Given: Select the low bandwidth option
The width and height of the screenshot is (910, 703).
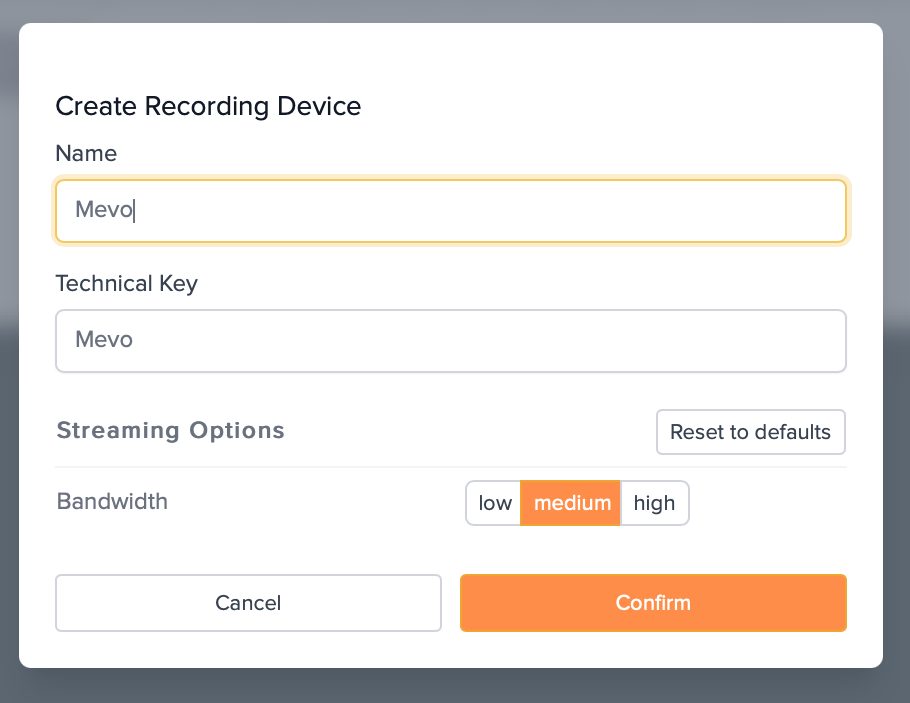Looking at the screenshot, I should [x=494, y=503].
